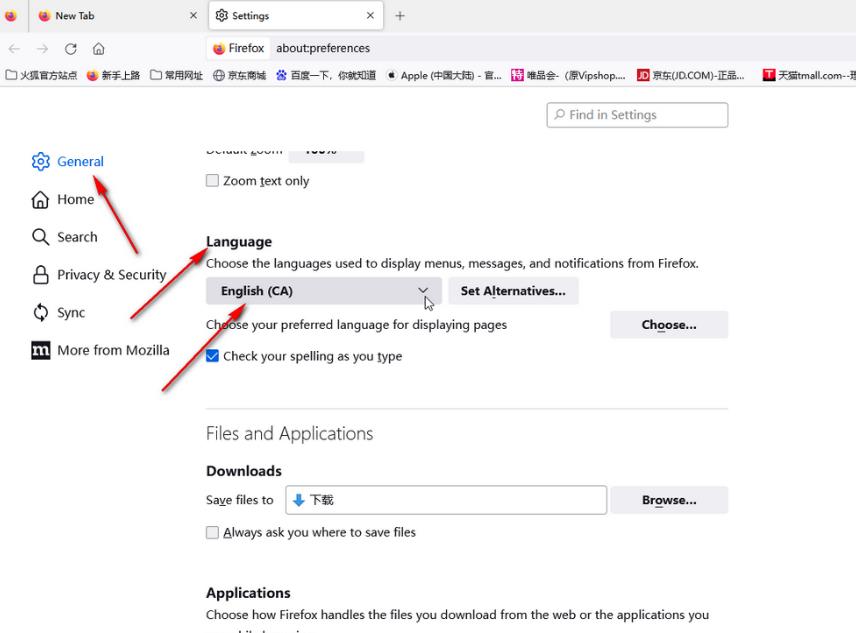Open Privacy & Security settings

click(x=98, y=274)
